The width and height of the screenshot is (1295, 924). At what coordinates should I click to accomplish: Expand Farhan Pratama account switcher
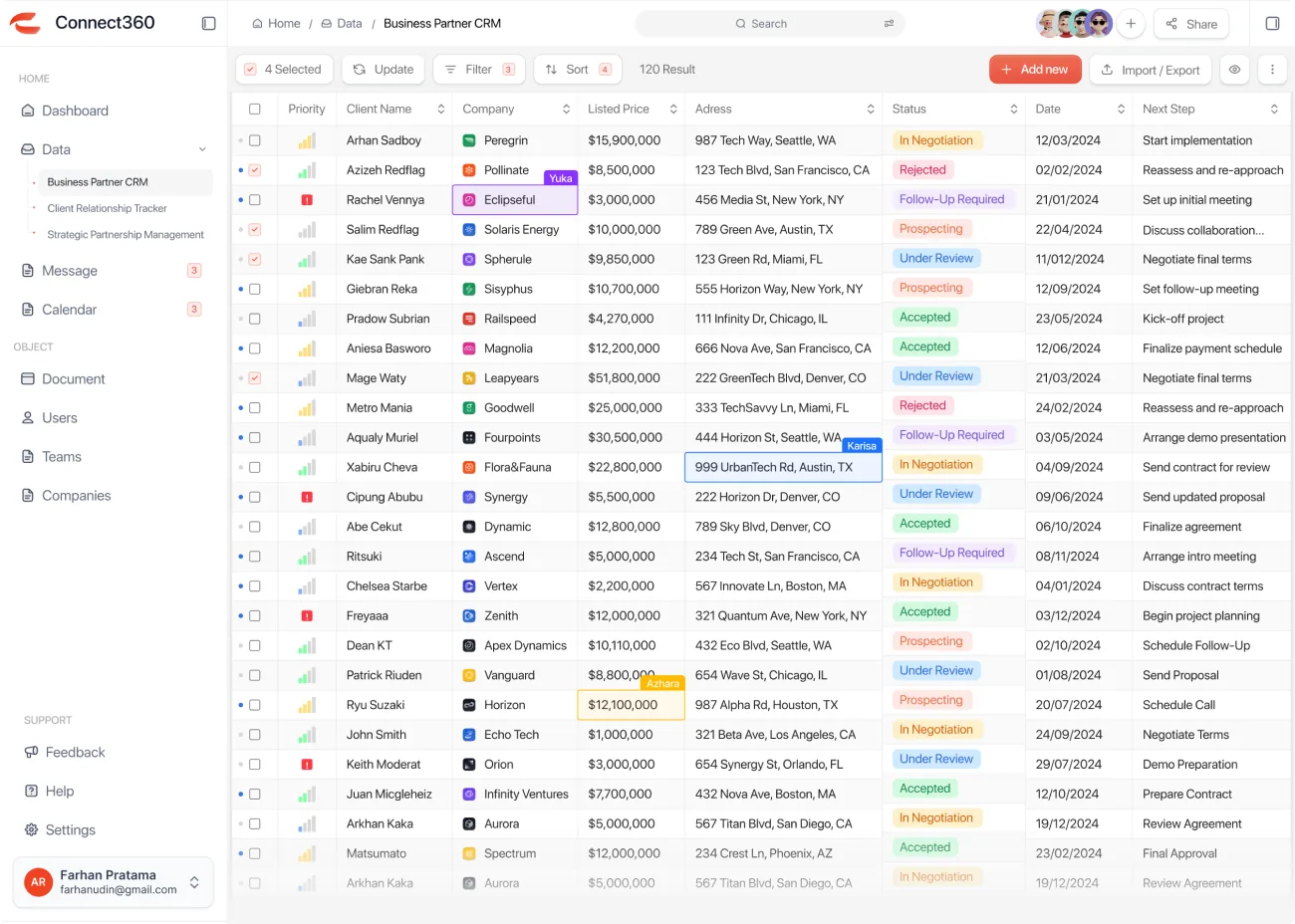[x=194, y=882]
